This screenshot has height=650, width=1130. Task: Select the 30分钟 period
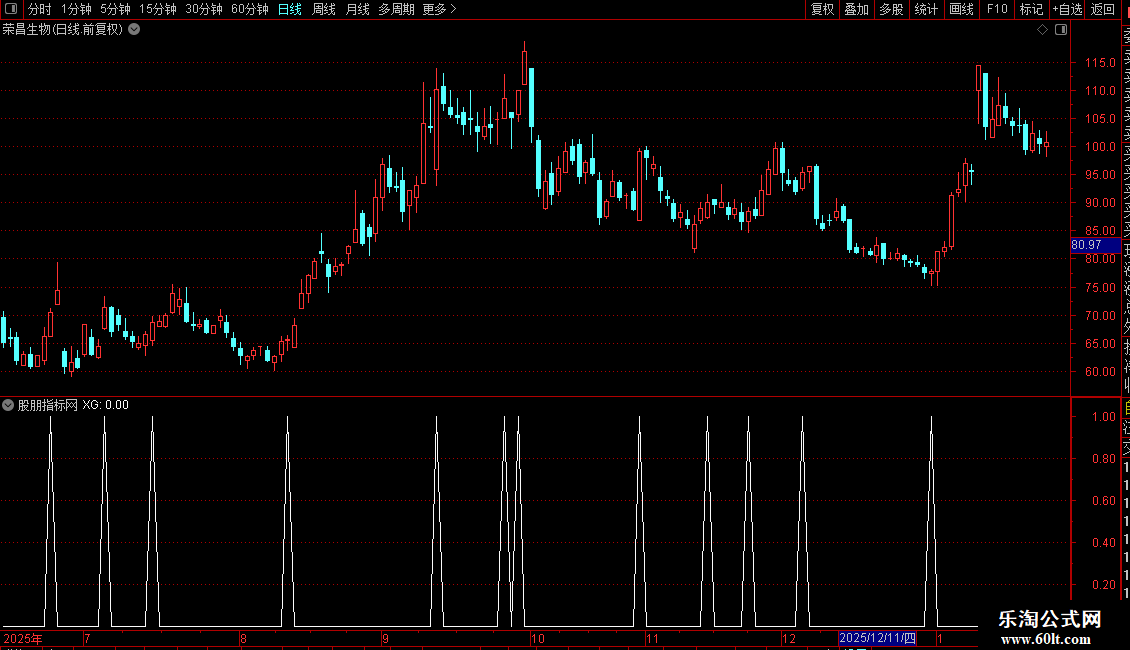coord(204,9)
